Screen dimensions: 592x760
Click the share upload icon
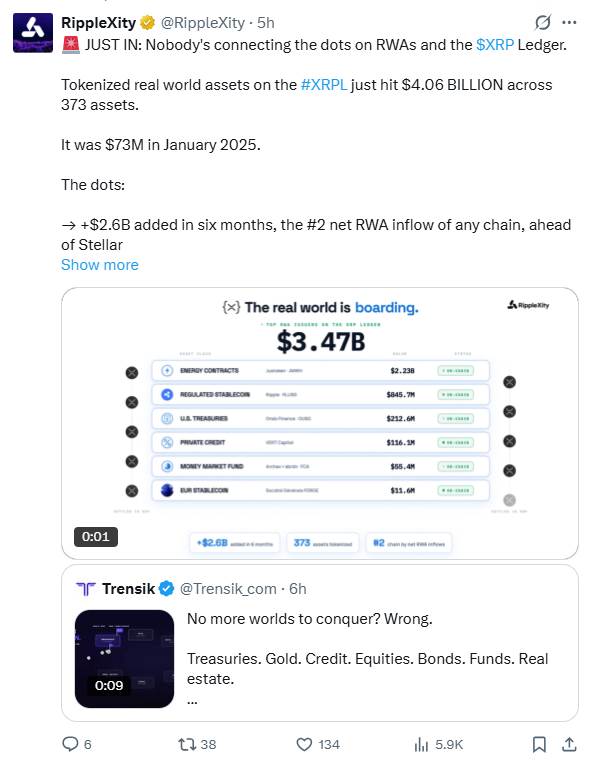pos(569,744)
